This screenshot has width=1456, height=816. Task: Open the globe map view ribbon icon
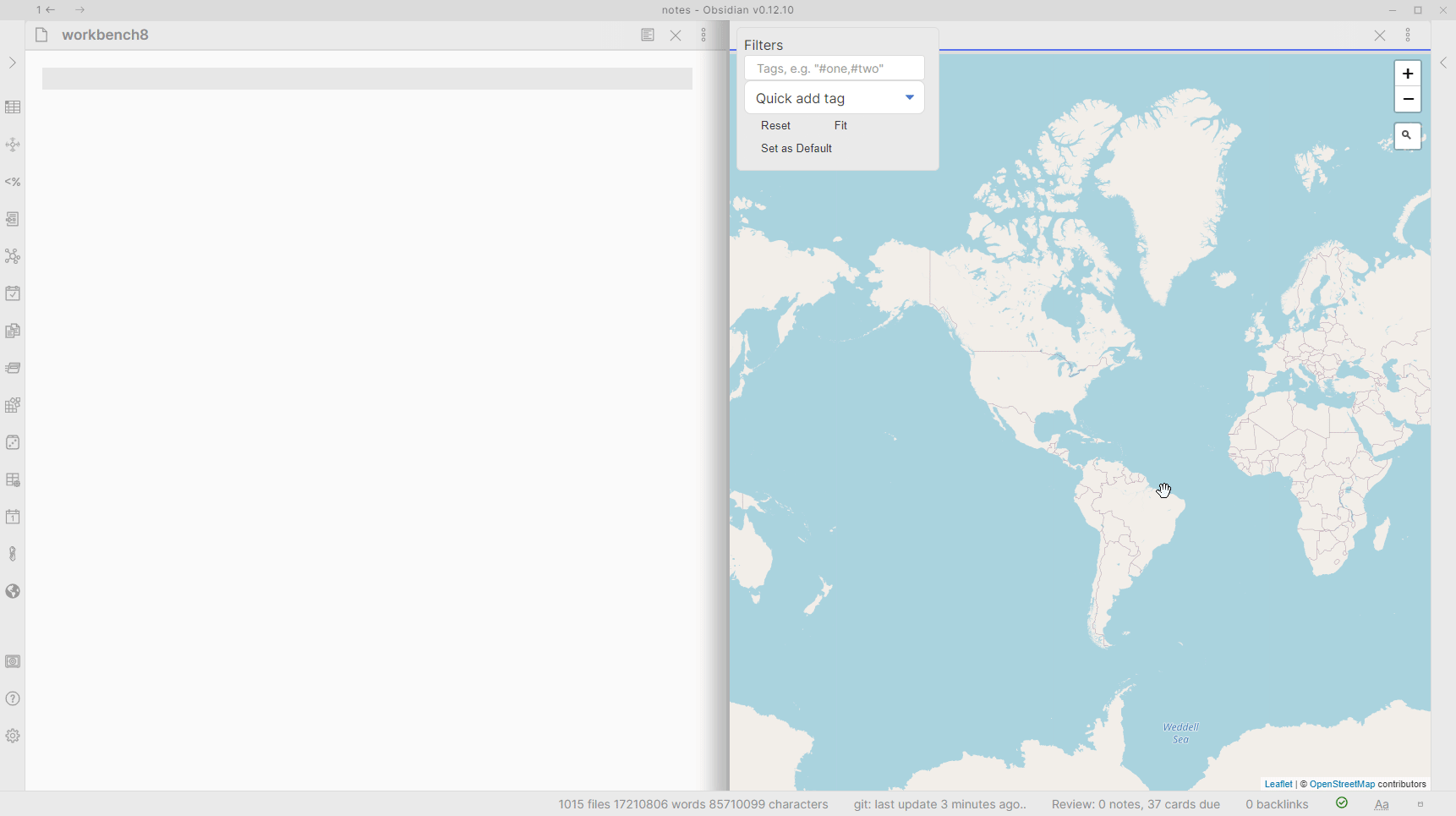click(x=13, y=591)
